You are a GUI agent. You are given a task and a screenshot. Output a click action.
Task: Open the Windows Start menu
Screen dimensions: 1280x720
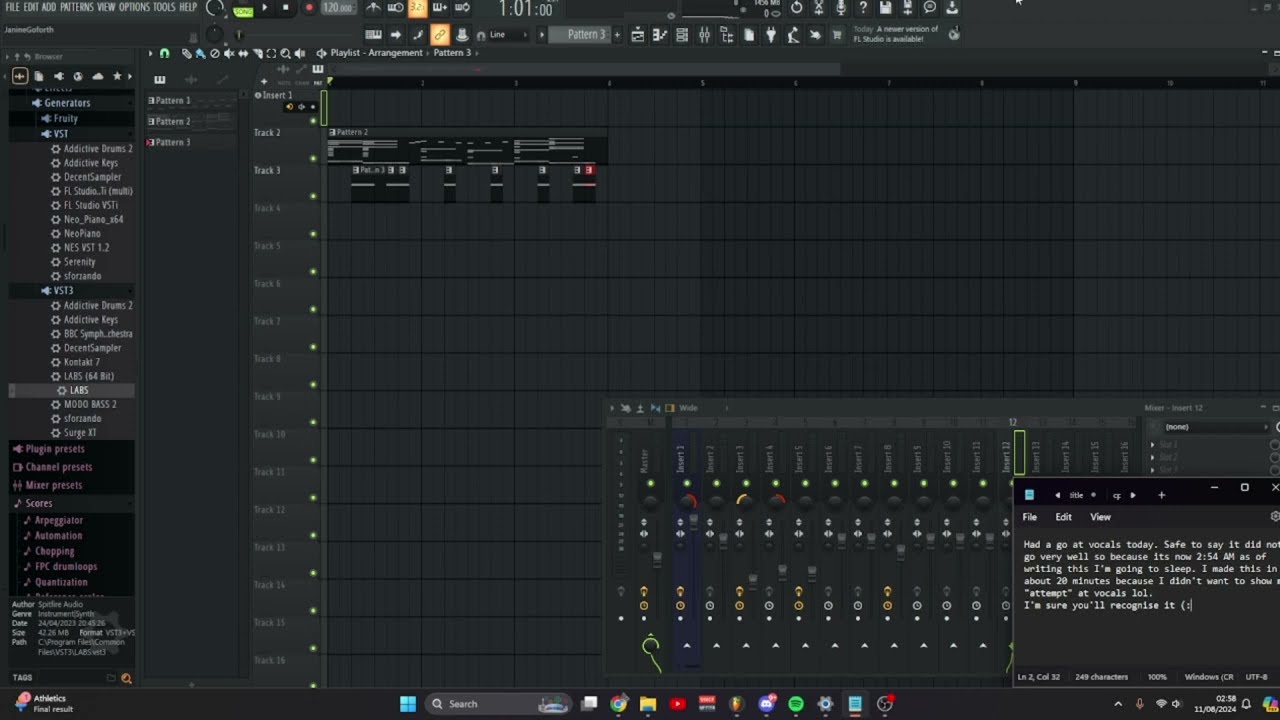[x=408, y=704]
